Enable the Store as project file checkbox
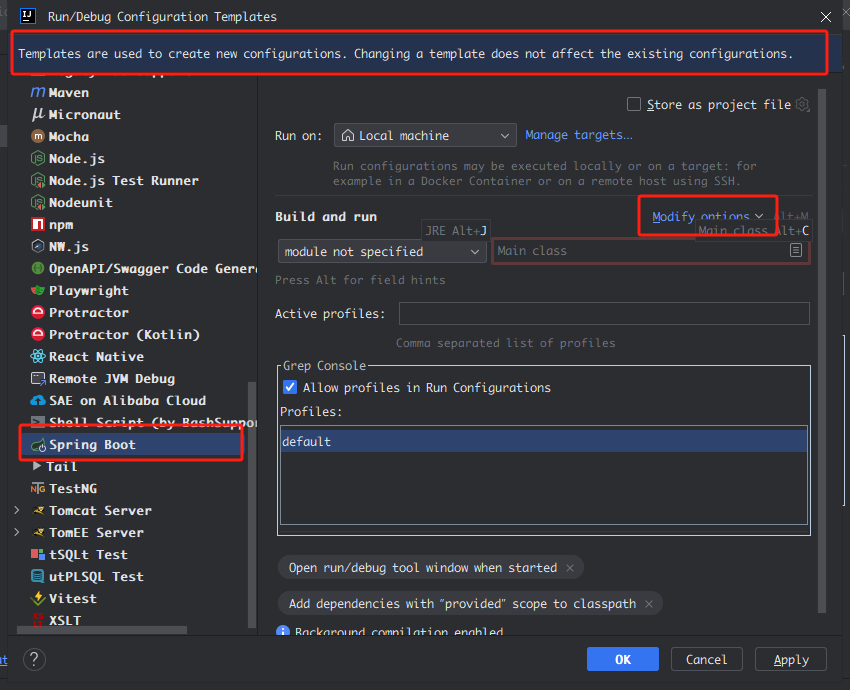 click(634, 104)
